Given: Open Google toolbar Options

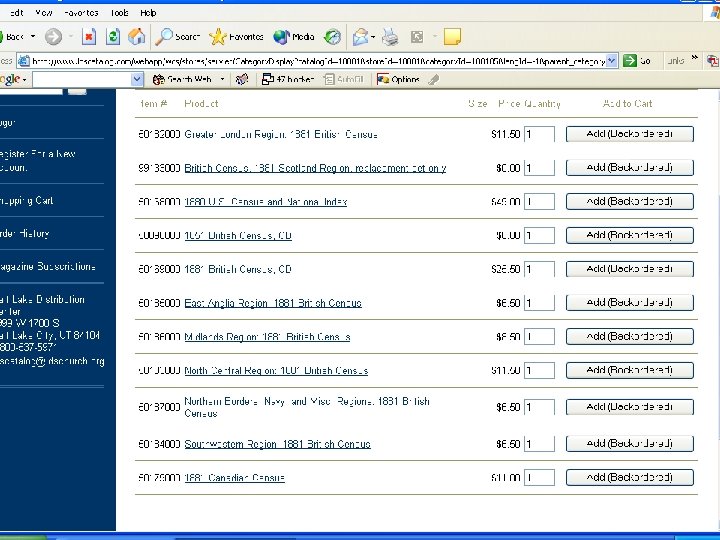Looking at the screenshot, I should click(x=398, y=79).
